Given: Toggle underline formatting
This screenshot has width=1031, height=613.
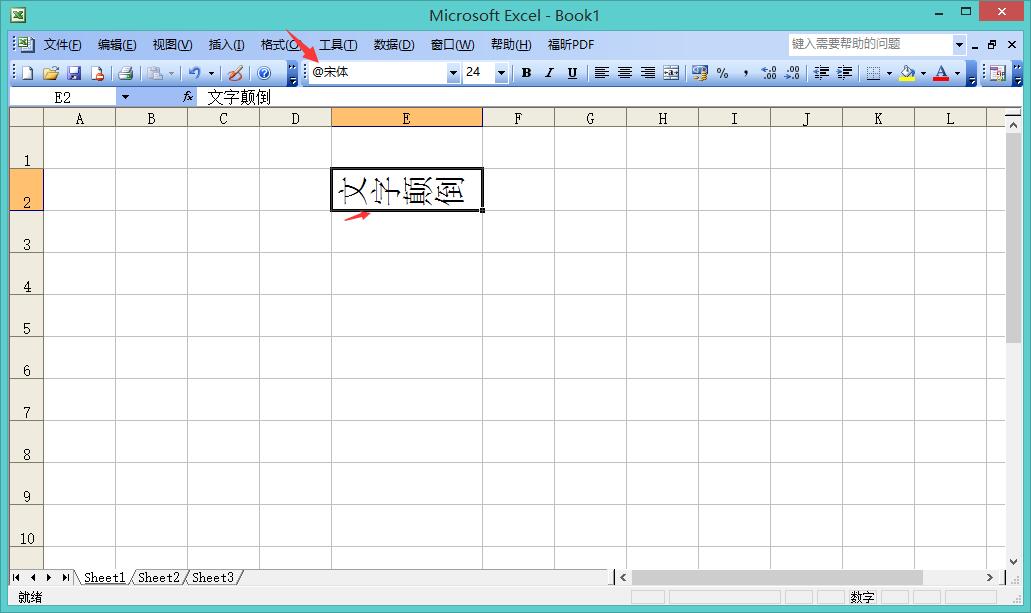Looking at the screenshot, I should (x=572, y=73).
